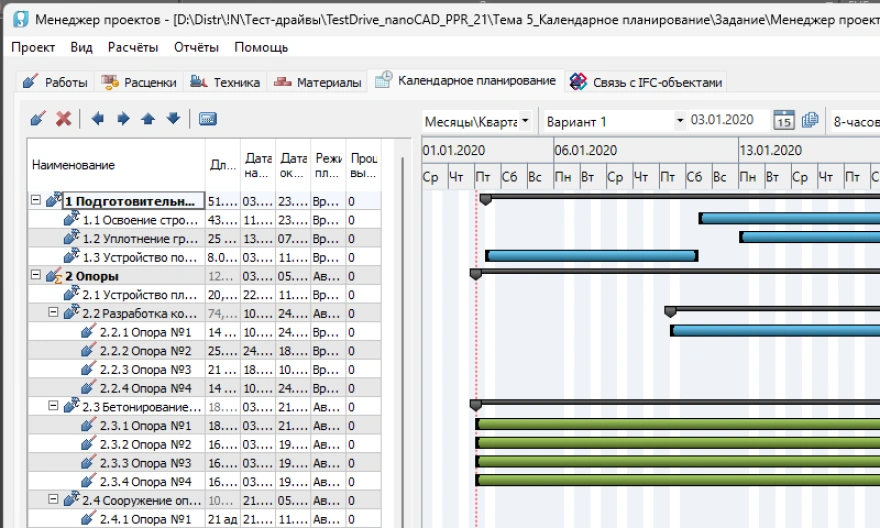880x528 pixels.
Task: Move task up with blue up arrow
Action: coord(148,118)
